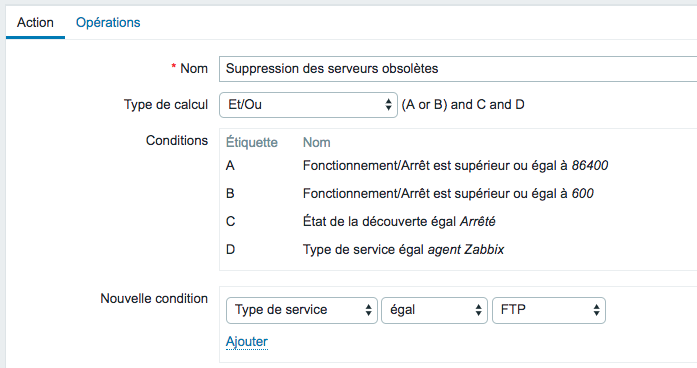Click label letter C in conditions
The image size is (697, 368).
coord(230,222)
